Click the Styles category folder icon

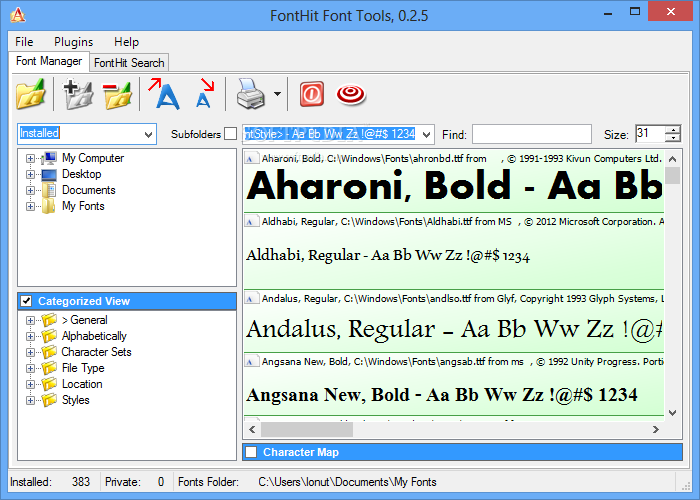coord(49,400)
